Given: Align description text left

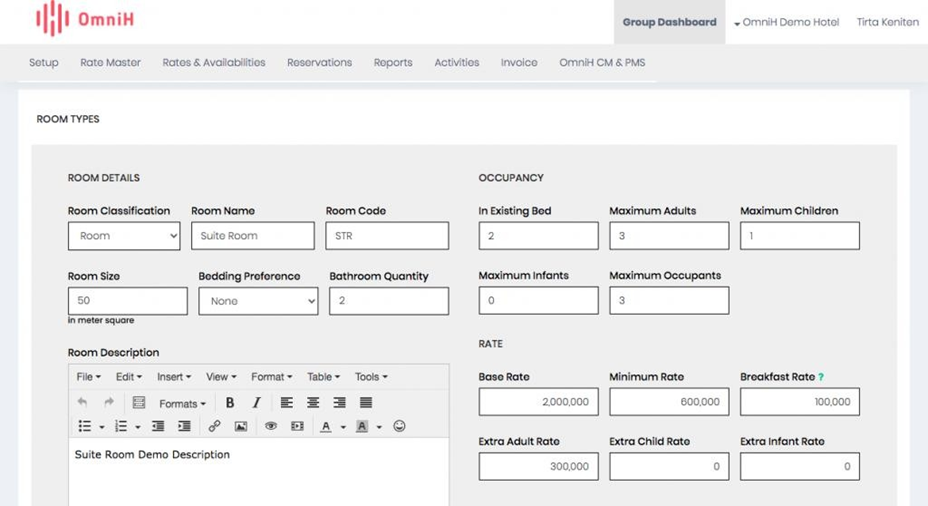Looking at the screenshot, I should pyautogui.click(x=286, y=402).
